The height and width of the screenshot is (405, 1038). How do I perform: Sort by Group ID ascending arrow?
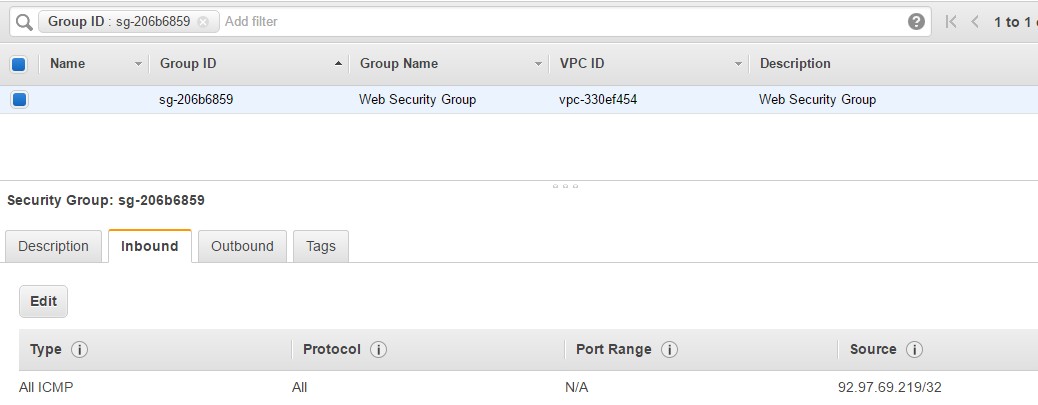coord(338,64)
